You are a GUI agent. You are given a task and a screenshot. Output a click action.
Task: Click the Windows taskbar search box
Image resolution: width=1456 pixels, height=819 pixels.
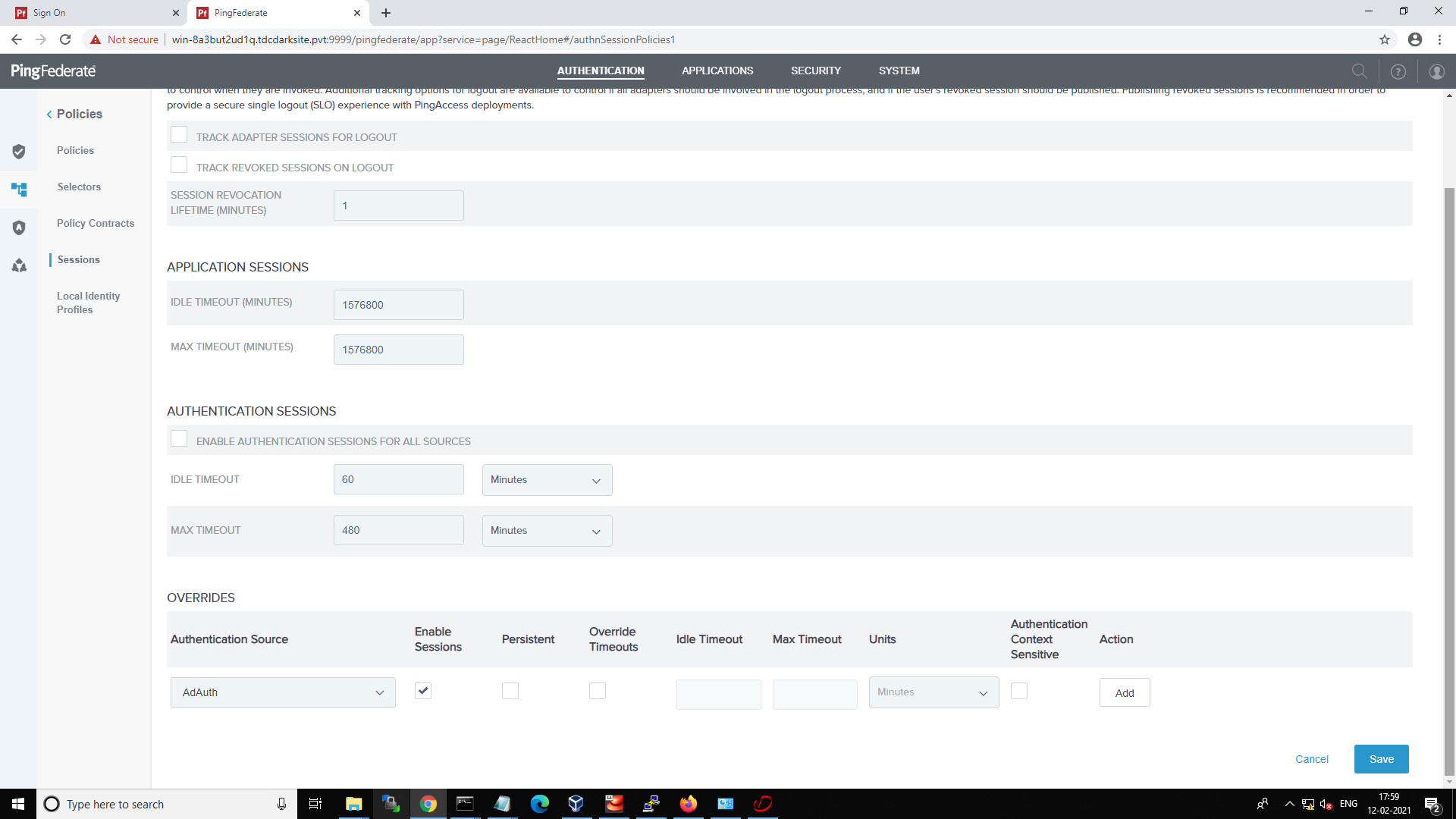167,804
